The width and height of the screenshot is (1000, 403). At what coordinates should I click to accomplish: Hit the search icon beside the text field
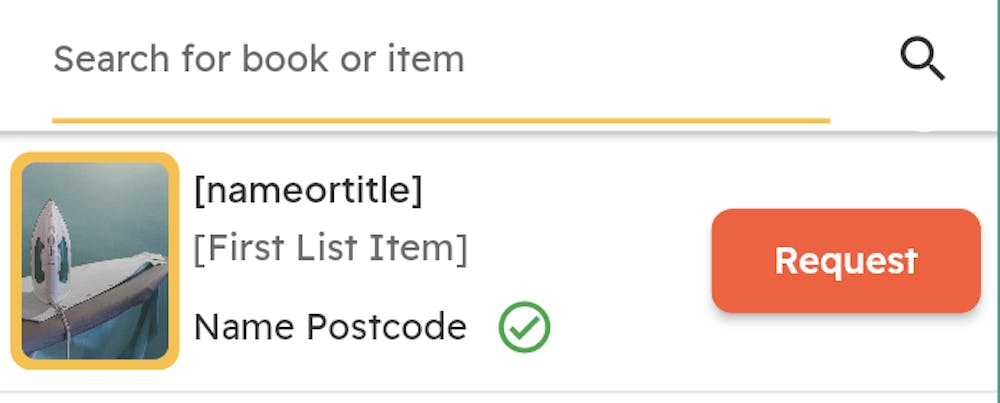pyautogui.click(x=921, y=61)
